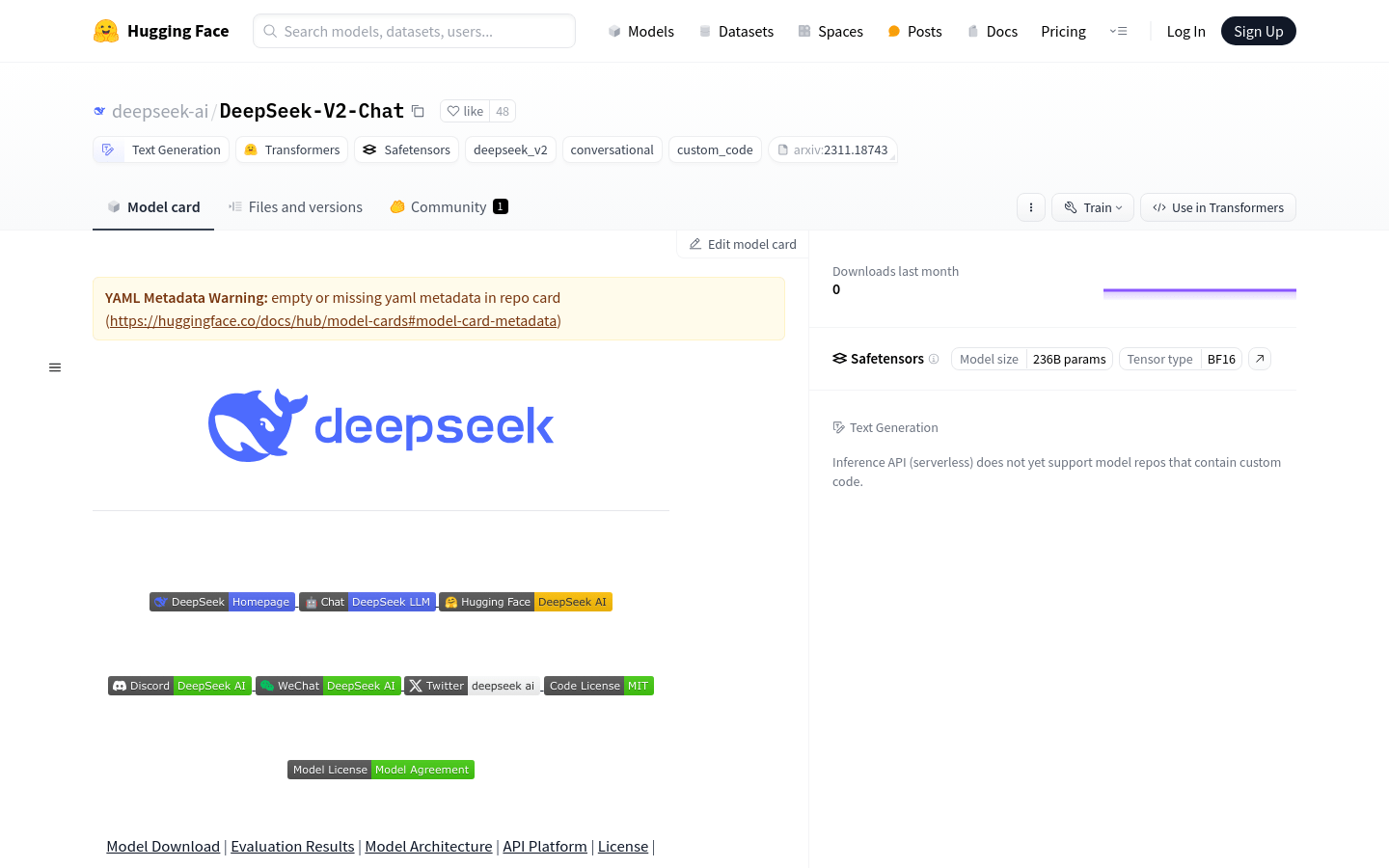The width and height of the screenshot is (1389, 868).
Task: Click the 236B params model size value
Action: point(1070,359)
